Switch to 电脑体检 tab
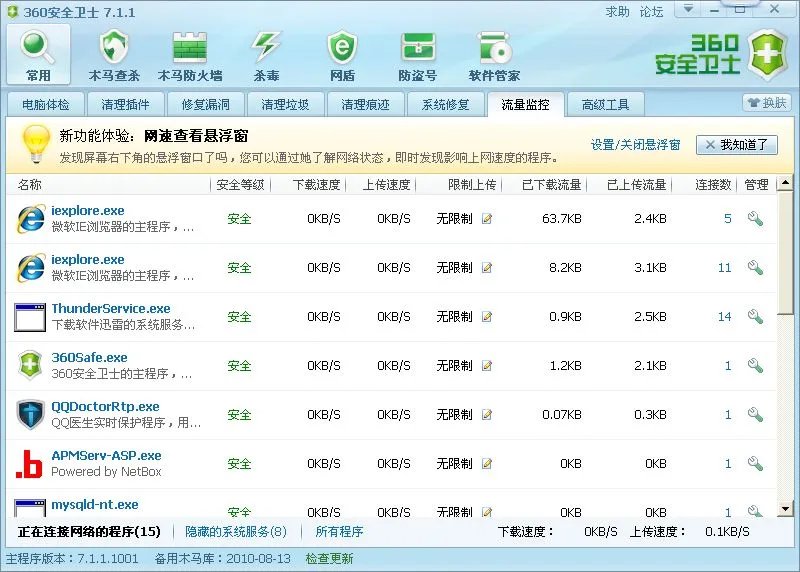 (x=45, y=105)
